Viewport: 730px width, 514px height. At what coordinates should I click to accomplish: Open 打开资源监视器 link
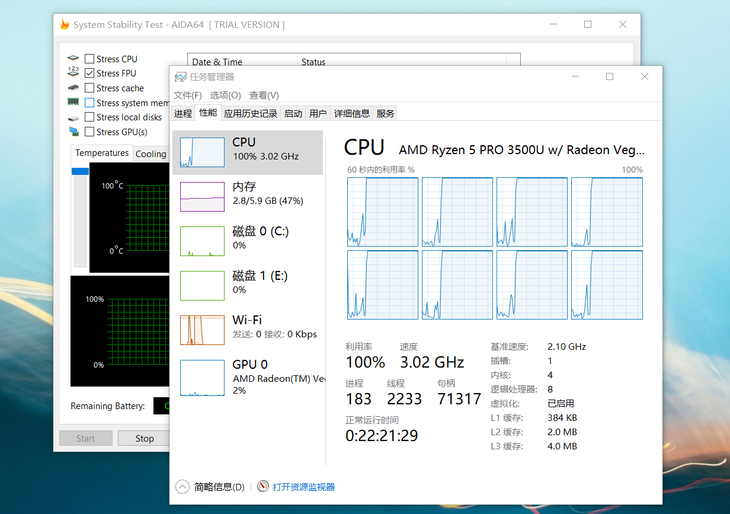click(304, 487)
